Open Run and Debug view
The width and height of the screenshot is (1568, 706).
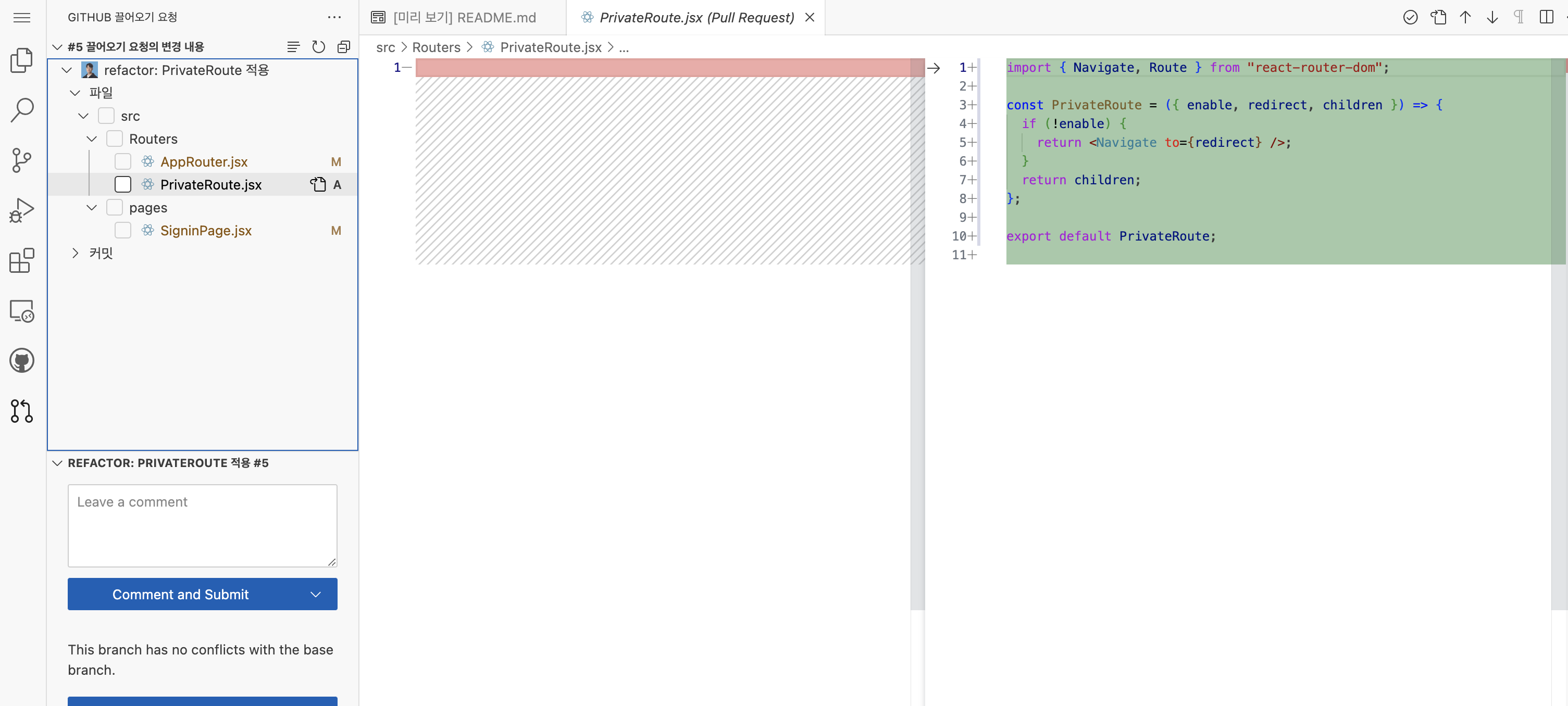22,210
